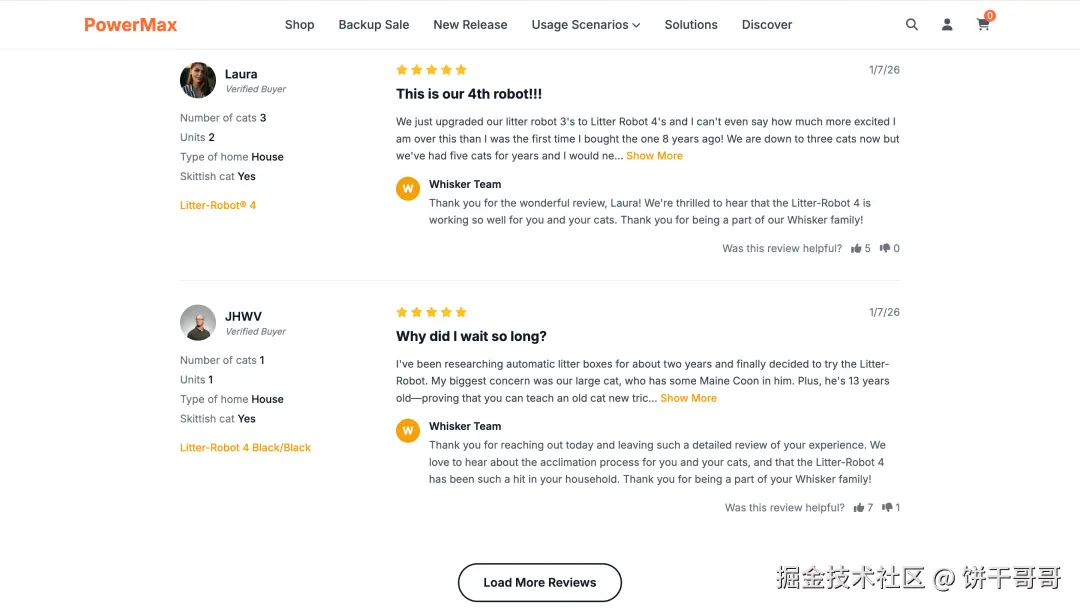Click the Load More Reviews button
Screen dimensions: 1080x610
click(x=540, y=583)
